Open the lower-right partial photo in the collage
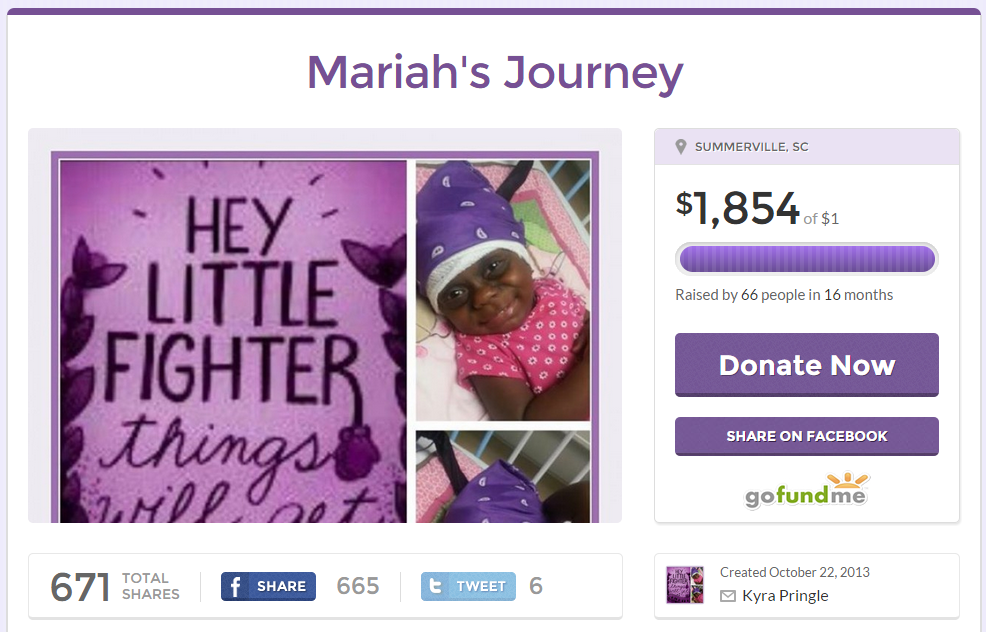Viewport: 986px width, 632px height. click(503, 477)
